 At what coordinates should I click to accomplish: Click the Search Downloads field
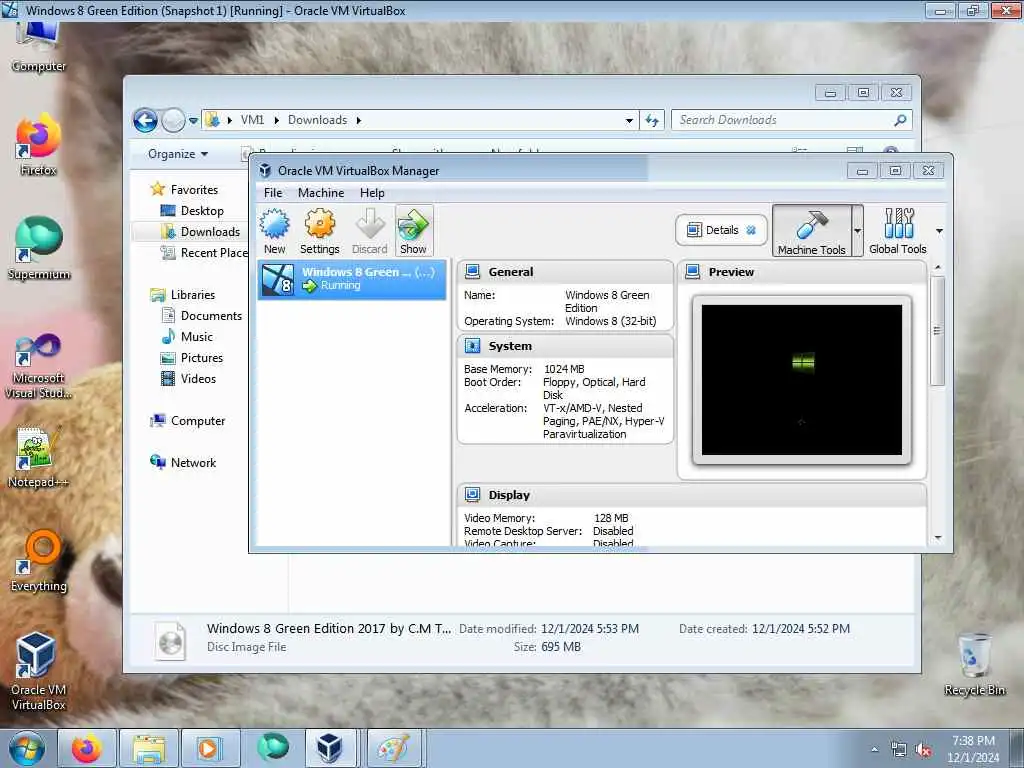pyautogui.click(x=792, y=120)
